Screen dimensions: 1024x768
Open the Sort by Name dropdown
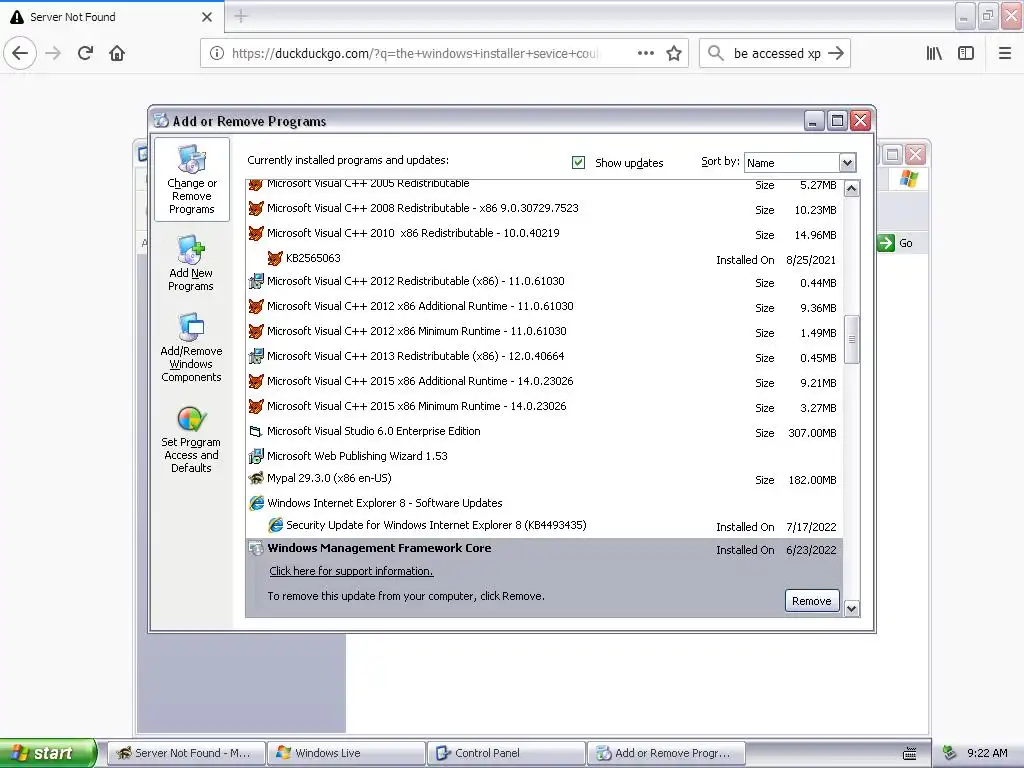(x=847, y=163)
